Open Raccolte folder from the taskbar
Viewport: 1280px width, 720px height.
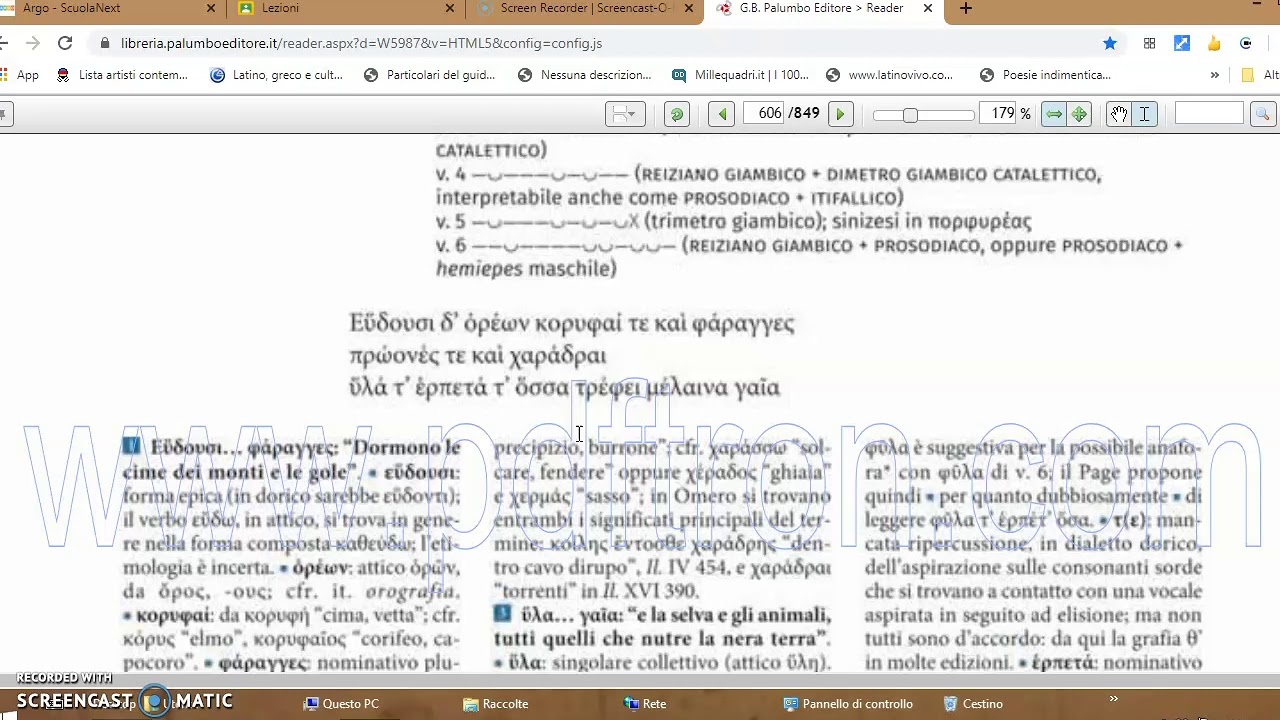coord(496,704)
